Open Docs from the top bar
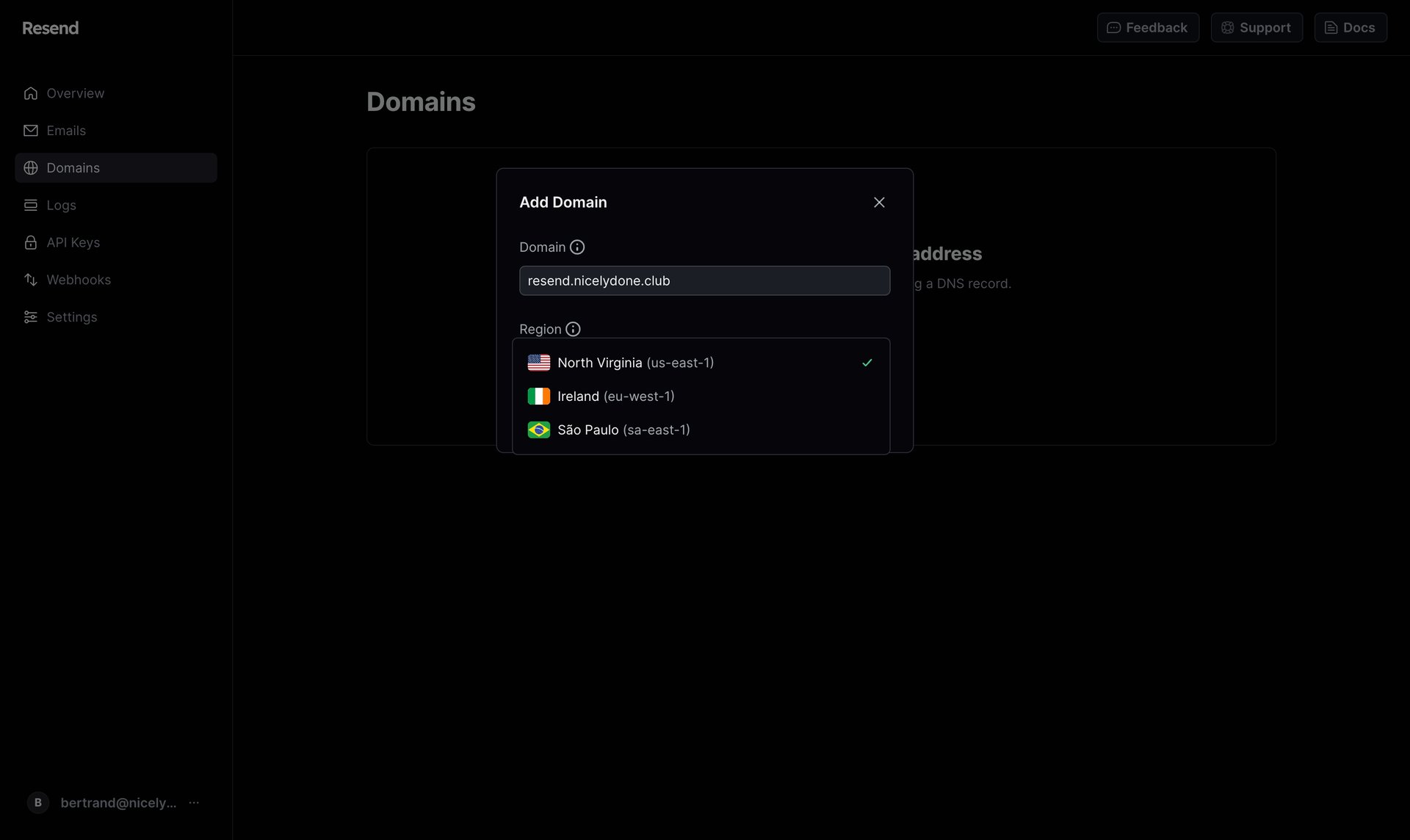This screenshot has width=1410, height=840. [x=1351, y=27]
